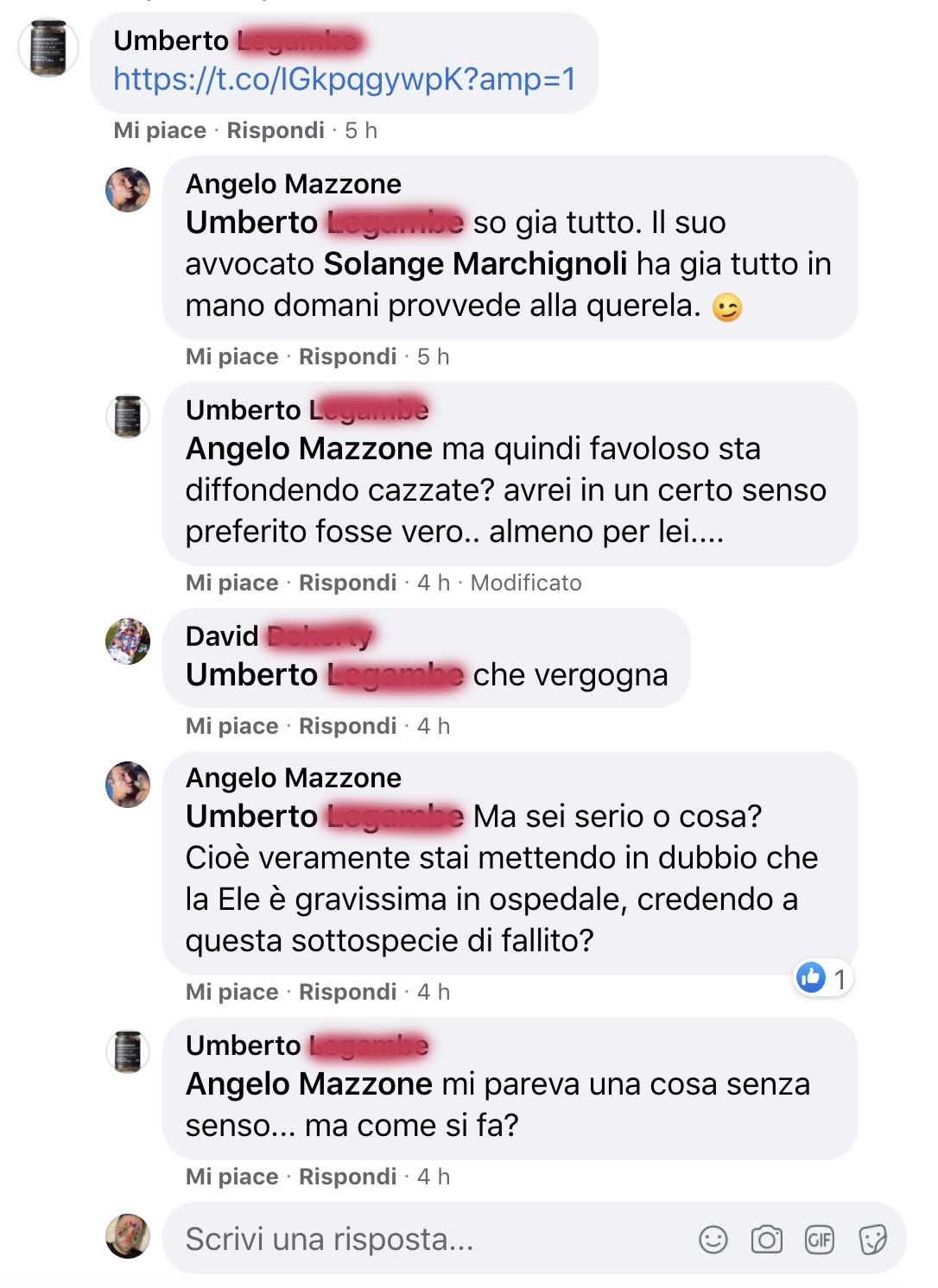Open Angelo Mazzone's name on "Ma sei serio" comment
Viewport: 938px width, 1288px height.
294,778
